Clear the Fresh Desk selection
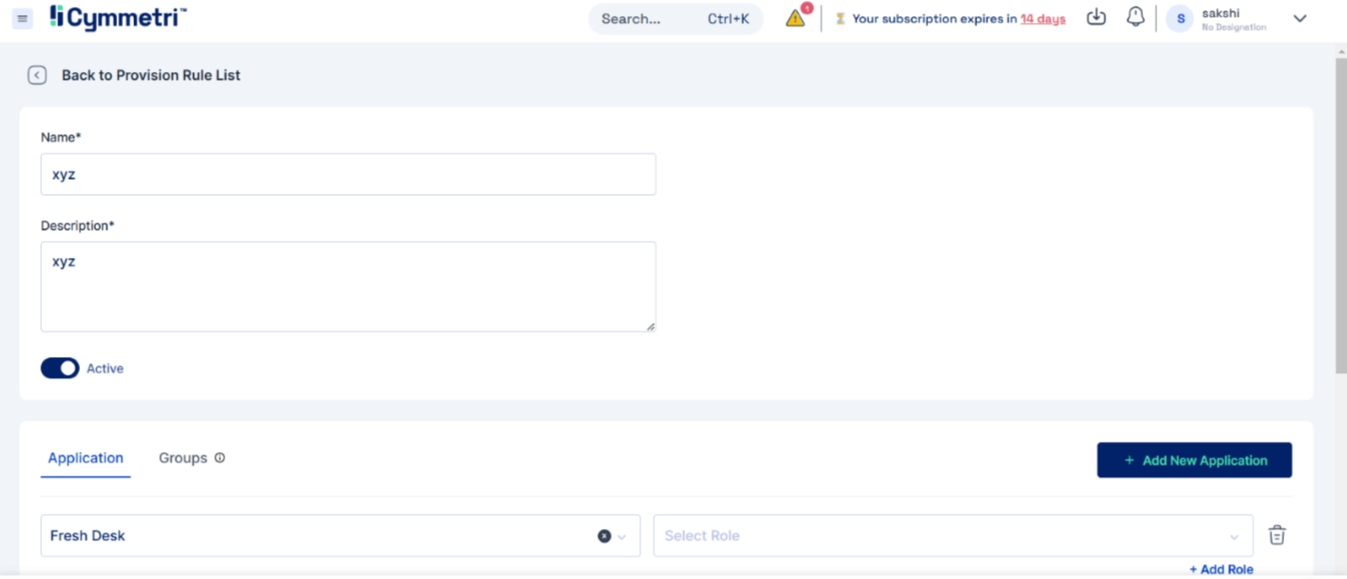The width and height of the screenshot is (1347, 579). click(x=604, y=536)
